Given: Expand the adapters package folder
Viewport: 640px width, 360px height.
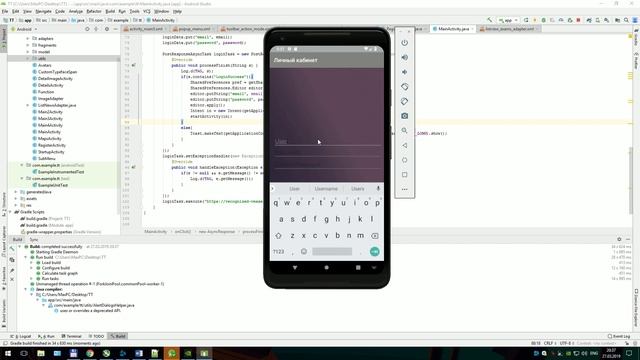Looking at the screenshot, I should pos(28,38).
